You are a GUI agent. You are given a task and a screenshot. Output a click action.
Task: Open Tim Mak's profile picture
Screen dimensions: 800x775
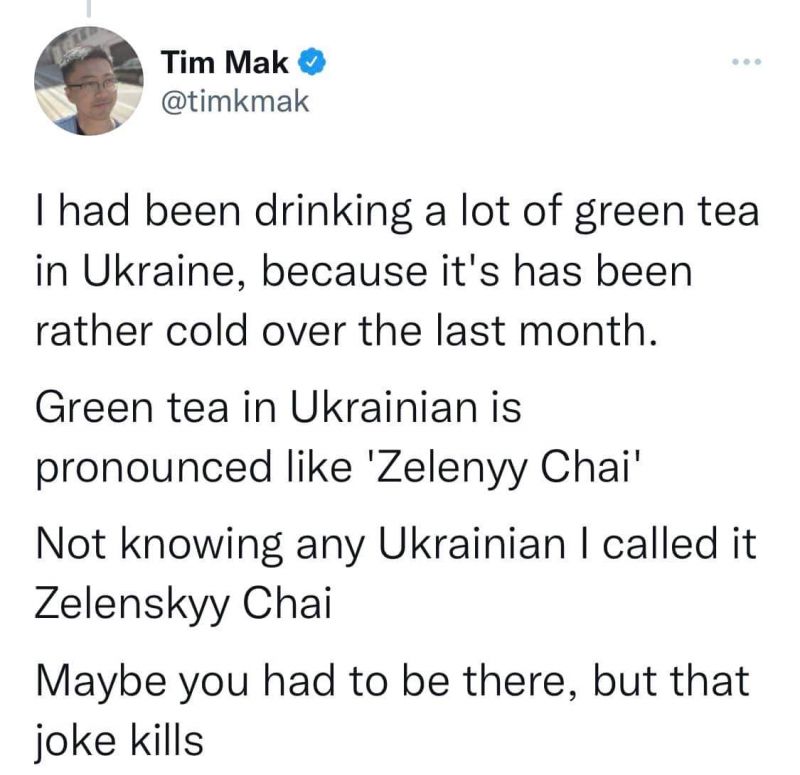pyautogui.click(x=89, y=81)
